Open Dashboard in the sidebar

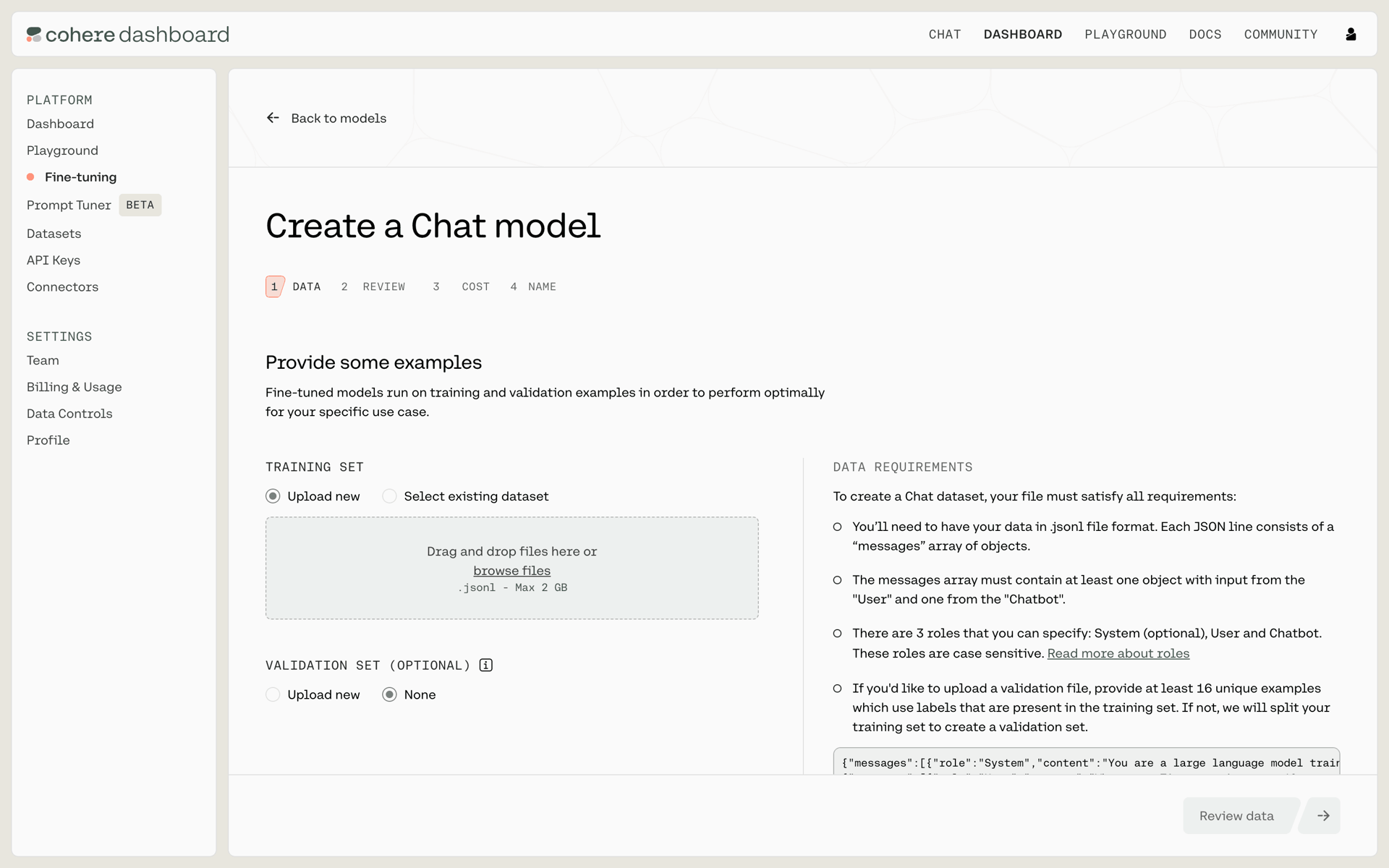[x=60, y=124]
